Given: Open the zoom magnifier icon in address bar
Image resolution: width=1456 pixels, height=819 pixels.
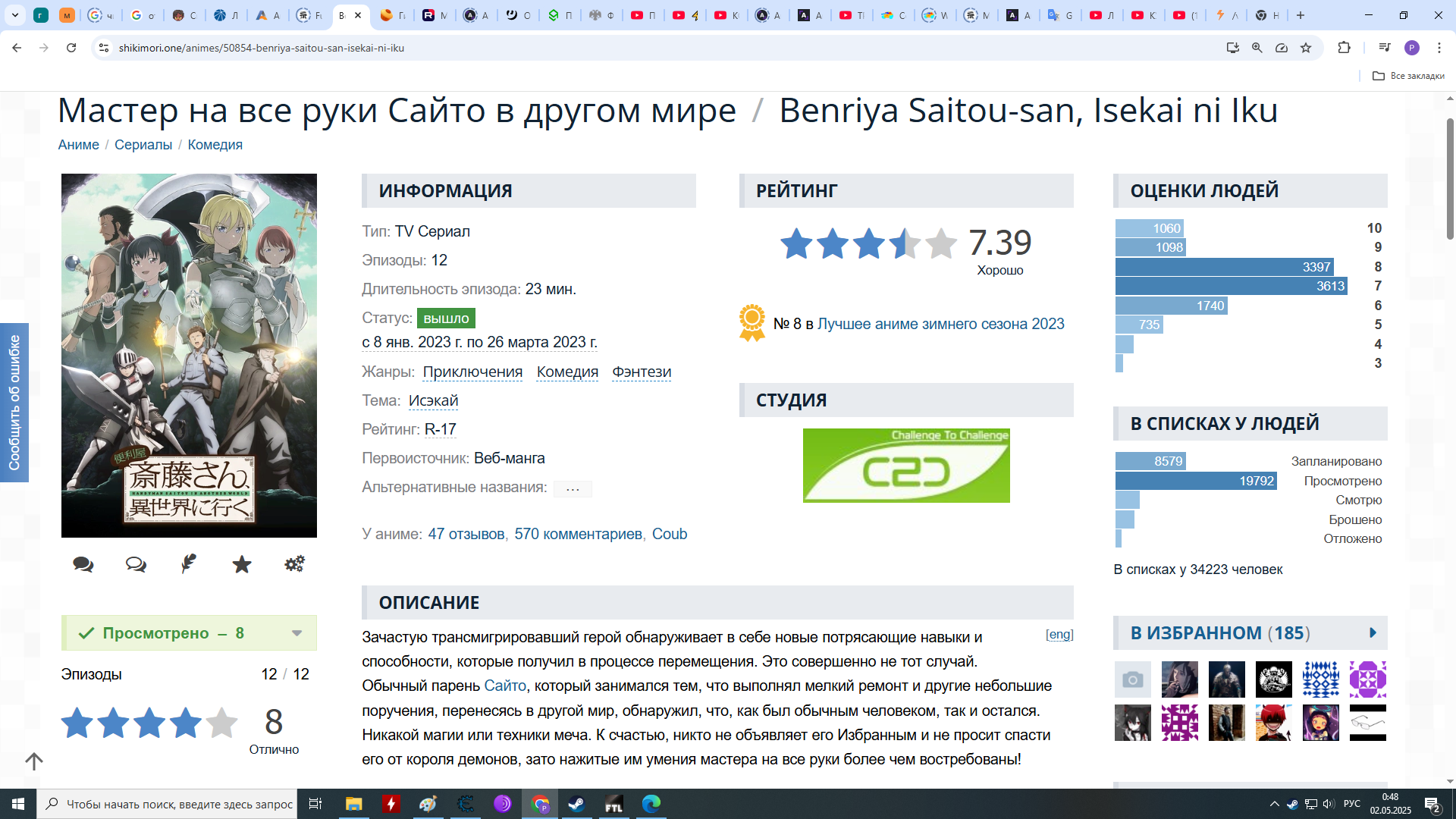Looking at the screenshot, I should 1257,48.
